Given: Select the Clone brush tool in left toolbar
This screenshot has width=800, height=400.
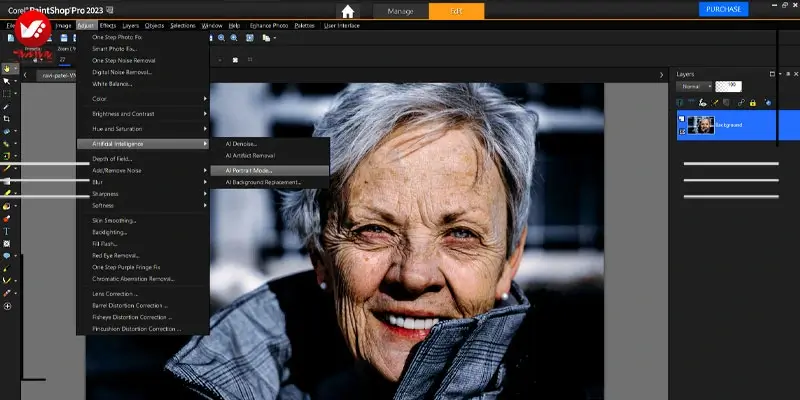Looking at the screenshot, I should (x=7, y=143).
